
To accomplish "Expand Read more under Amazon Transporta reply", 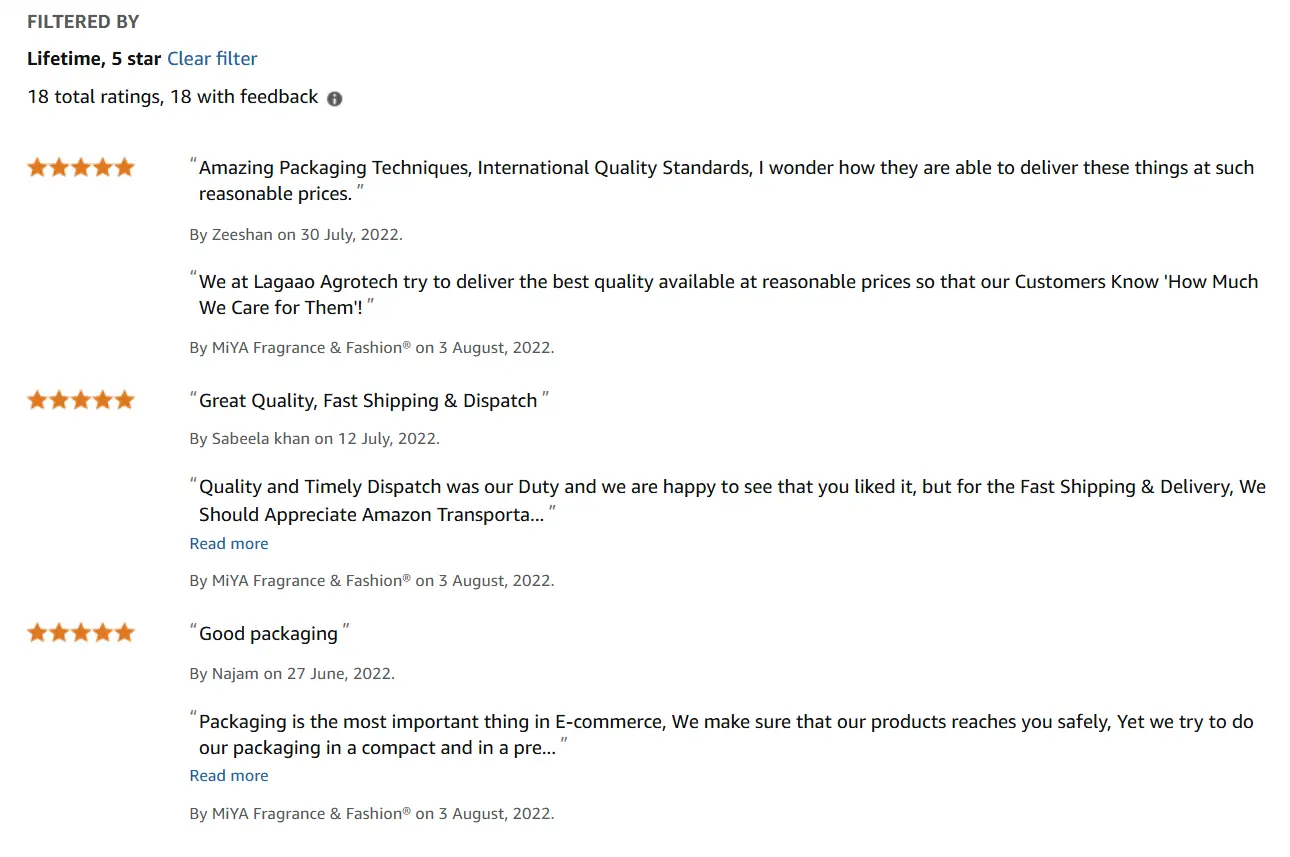I will click(229, 544).
